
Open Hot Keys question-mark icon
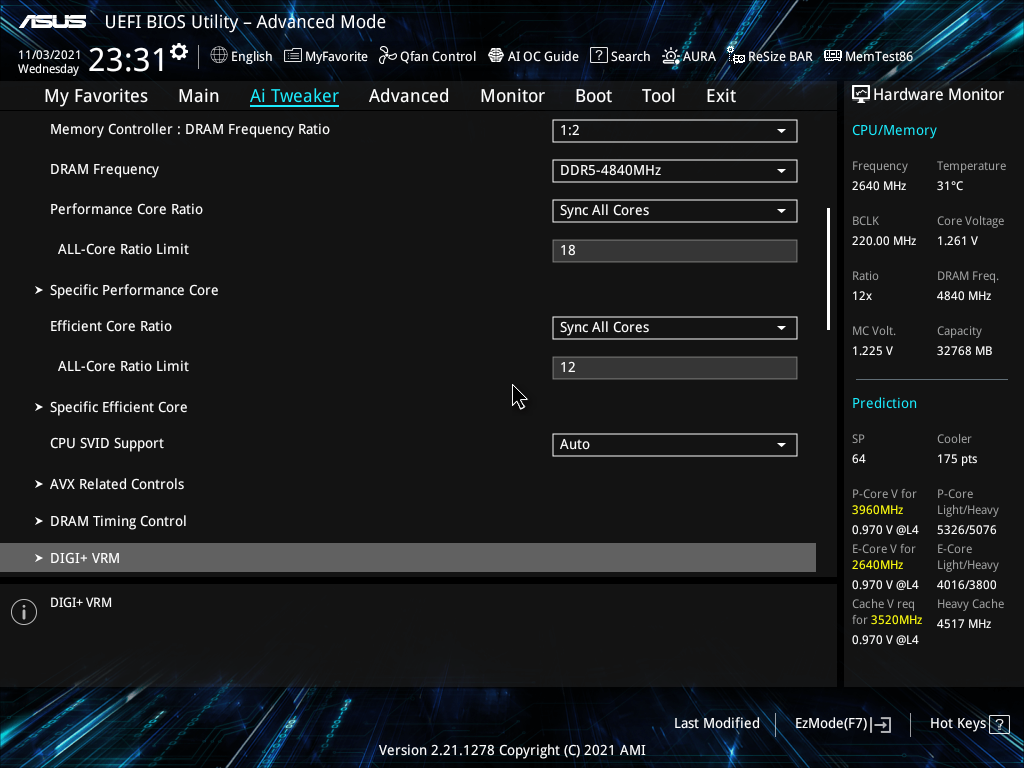point(1000,724)
